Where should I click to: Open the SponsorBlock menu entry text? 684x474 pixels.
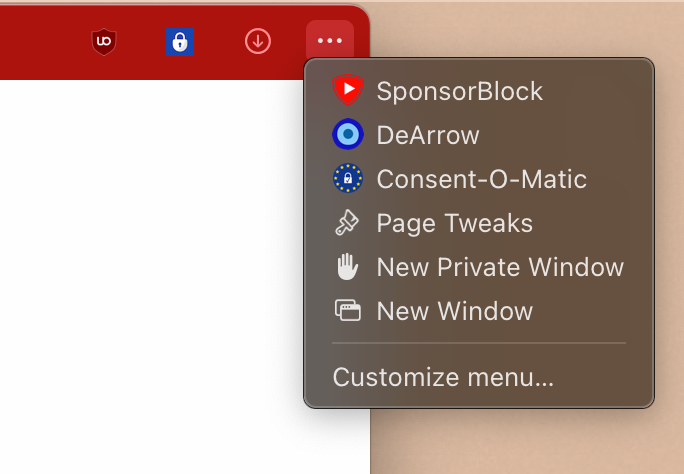(x=459, y=91)
